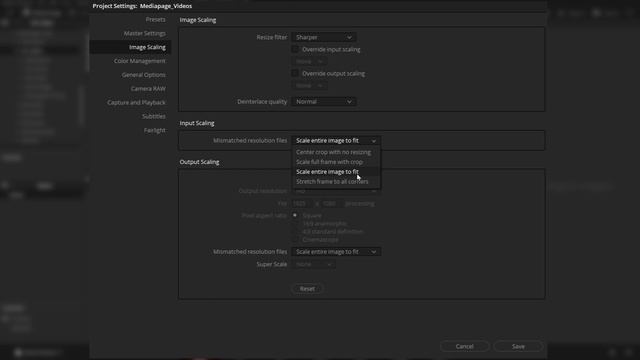Screen dimensions: 640x360
Task: Select 4:3 standard definition aspect ratio
Action: (x=295, y=232)
